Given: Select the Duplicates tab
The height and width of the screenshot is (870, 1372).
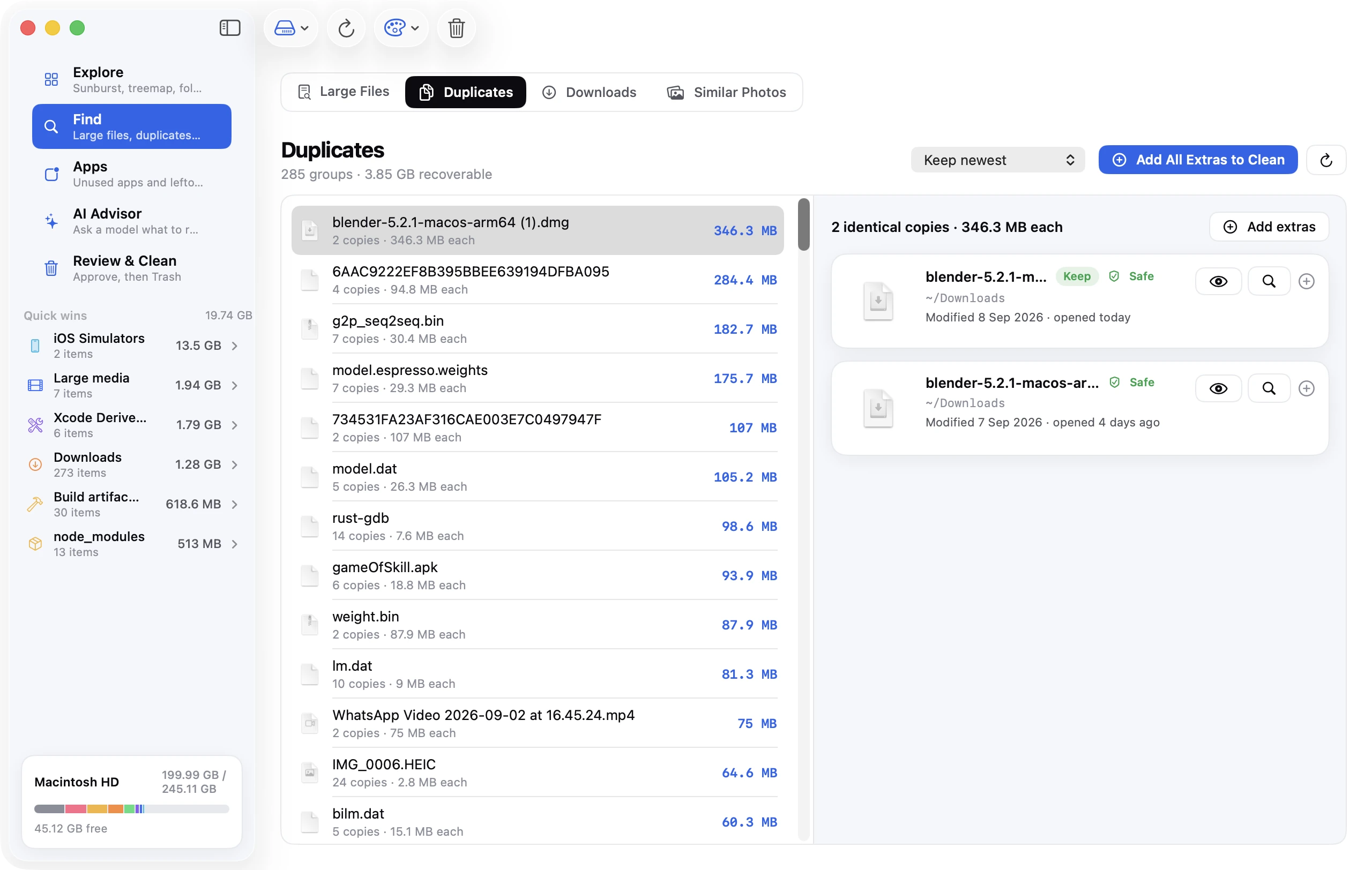Looking at the screenshot, I should [466, 92].
